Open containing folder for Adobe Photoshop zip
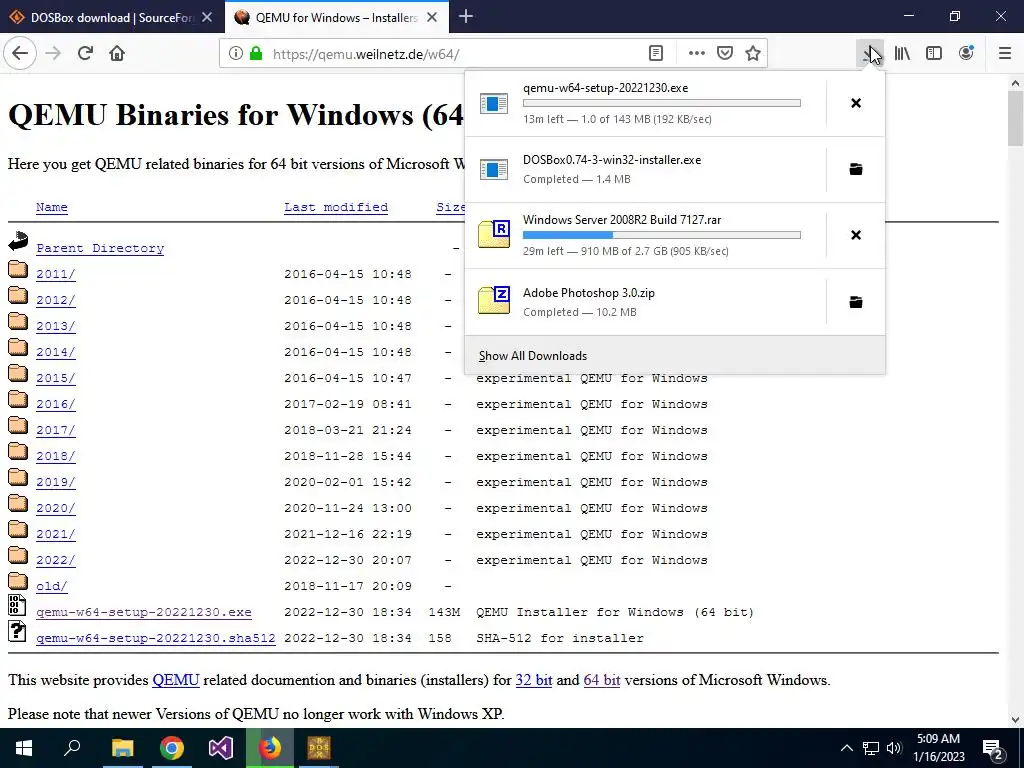The width and height of the screenshot is (1024, 768). (x=856, y=302)
